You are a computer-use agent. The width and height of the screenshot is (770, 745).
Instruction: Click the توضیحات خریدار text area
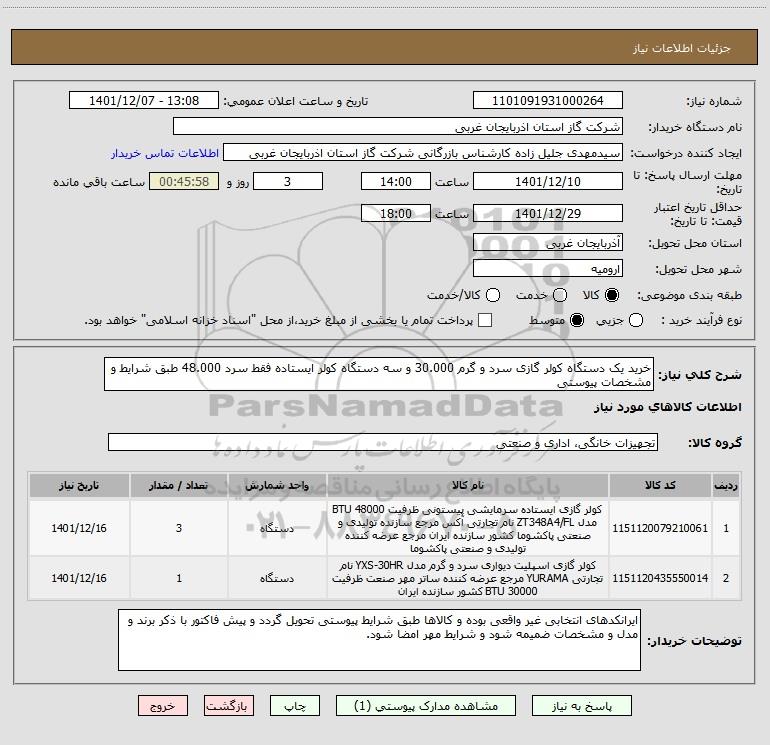379,640
